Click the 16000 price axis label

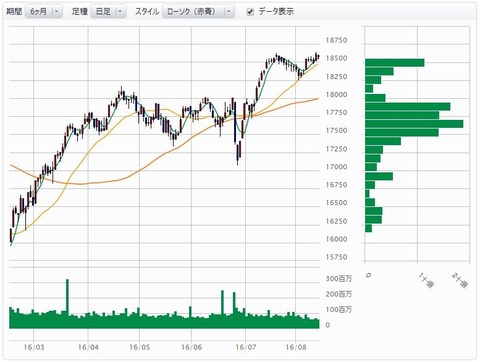pyautogui.click(x=336, y=239)
